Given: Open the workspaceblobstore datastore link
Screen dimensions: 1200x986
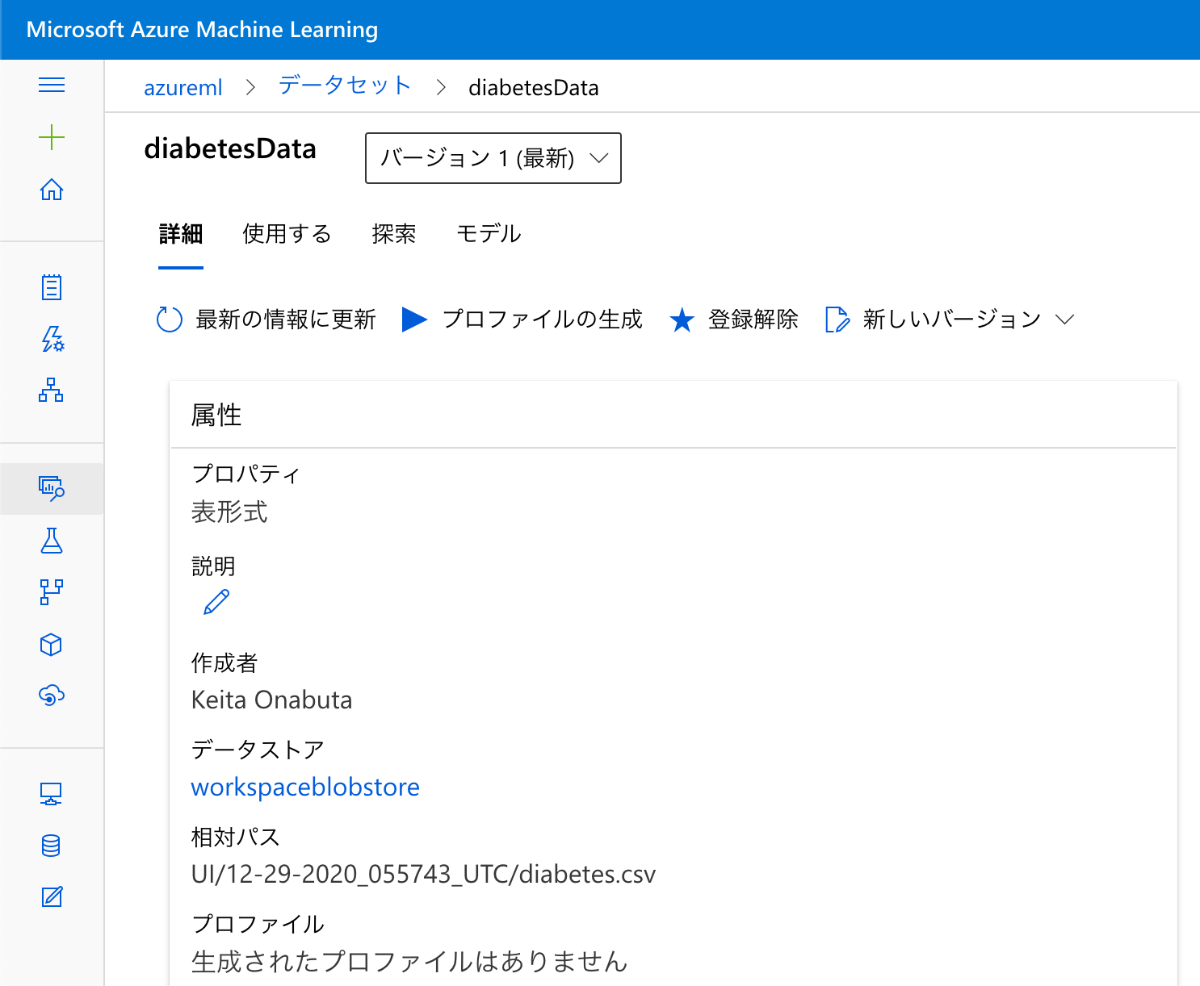Looking at the screenshot, I should (305, 788).
